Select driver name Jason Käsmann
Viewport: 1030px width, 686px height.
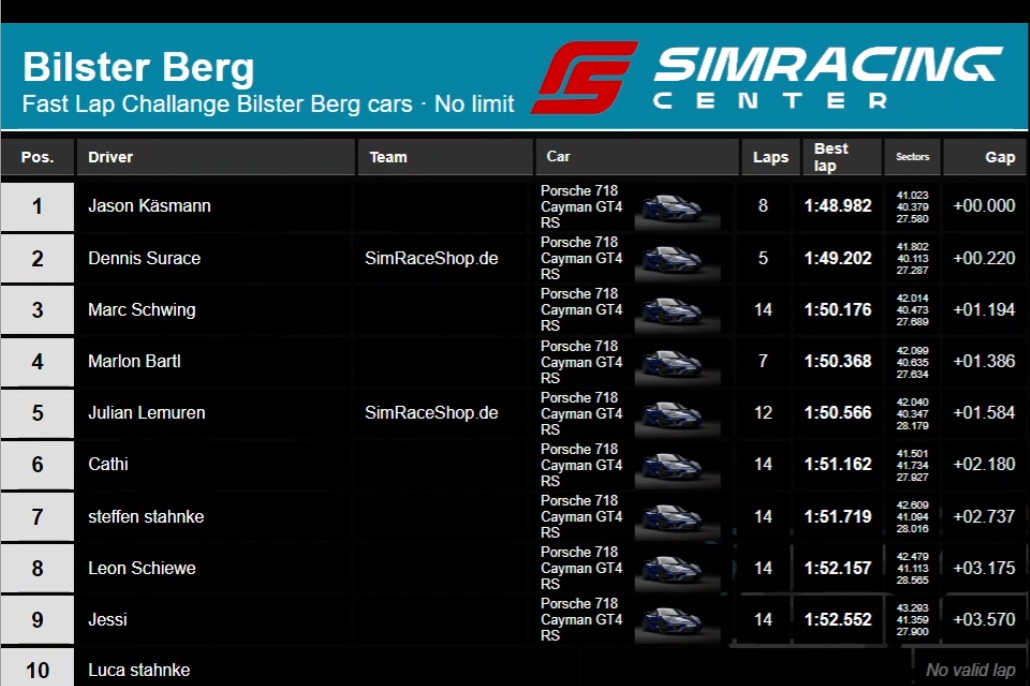[x=149, y=206]
